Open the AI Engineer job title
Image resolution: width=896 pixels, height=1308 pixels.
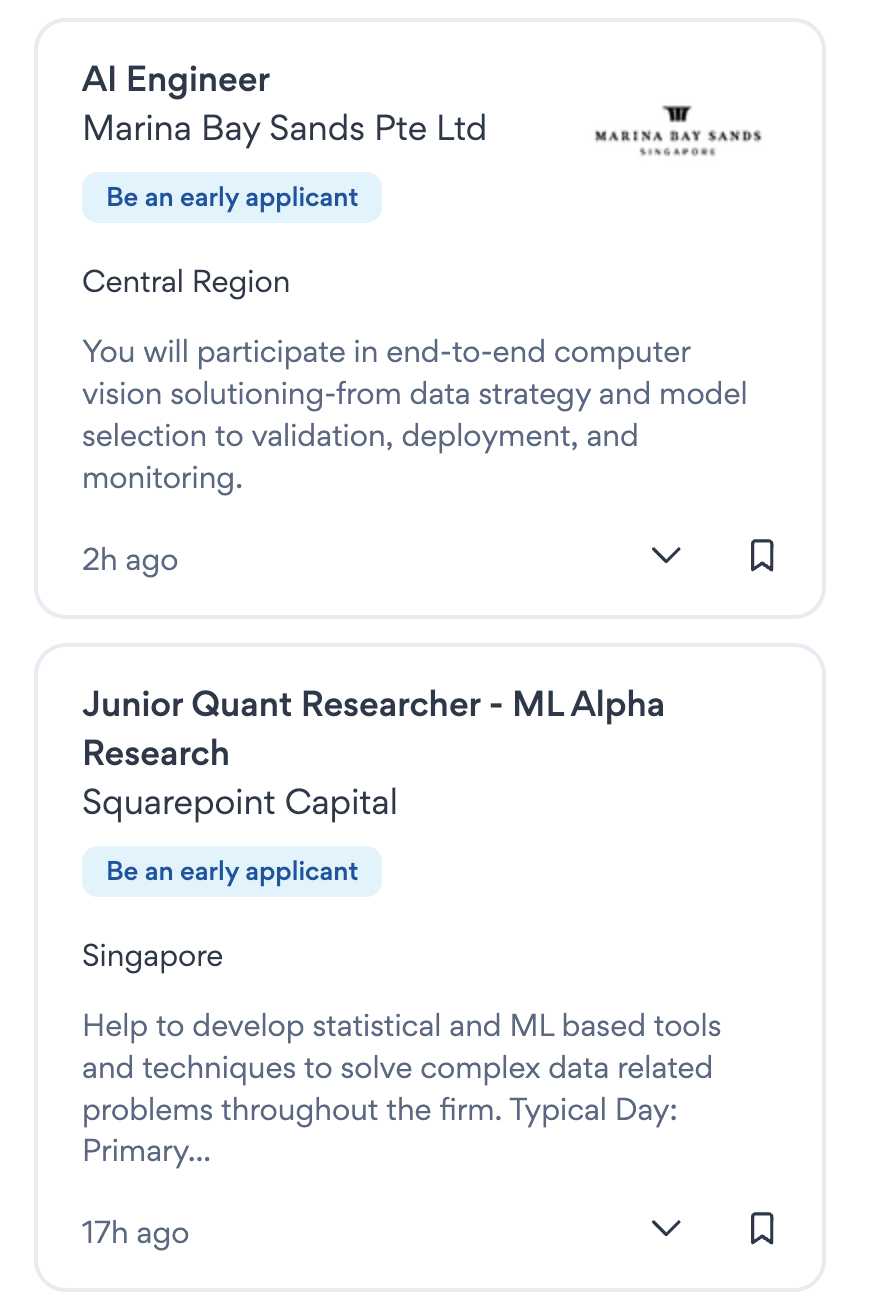coord(176,80)
